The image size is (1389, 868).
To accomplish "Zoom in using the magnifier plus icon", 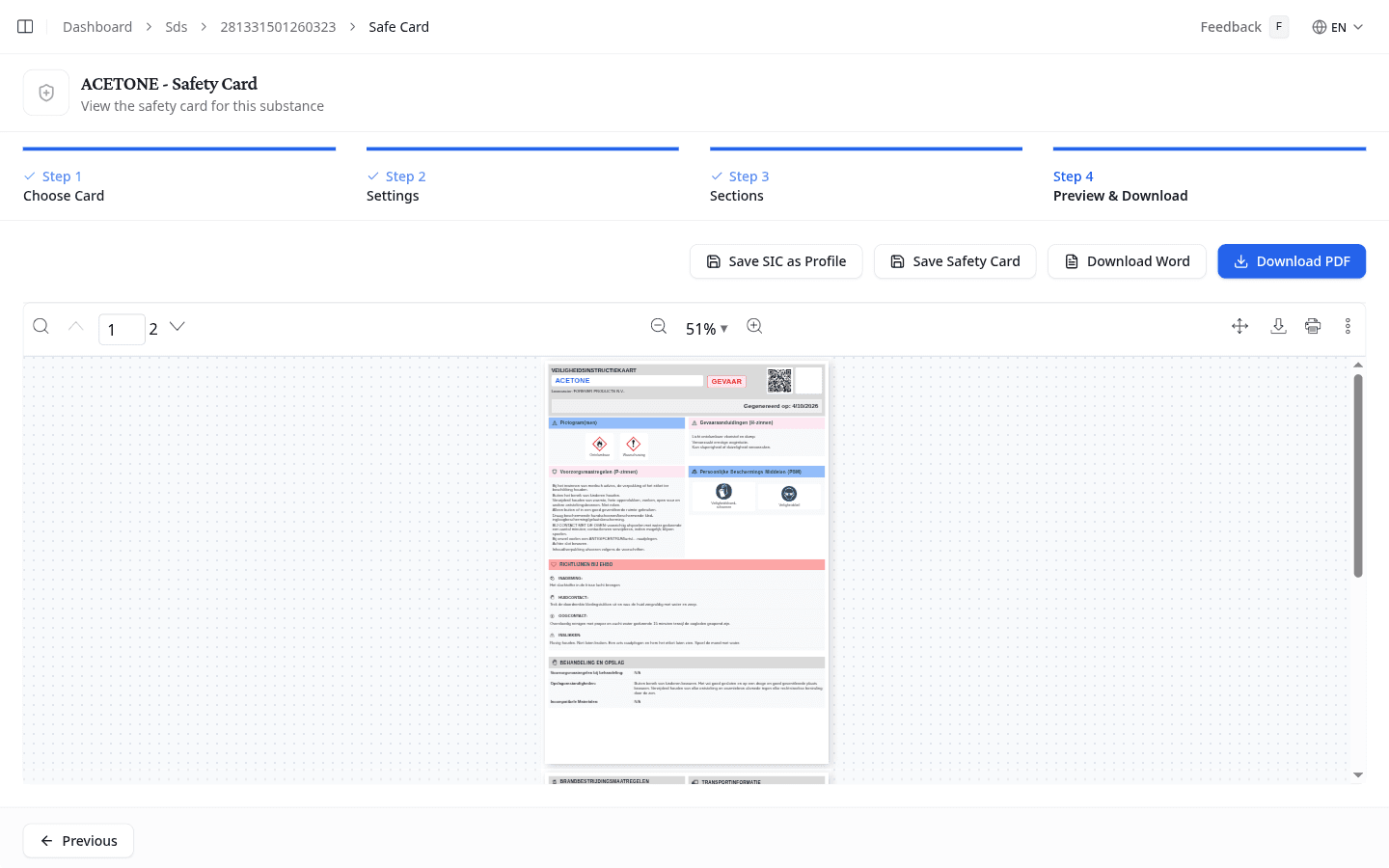I will 754,326.
